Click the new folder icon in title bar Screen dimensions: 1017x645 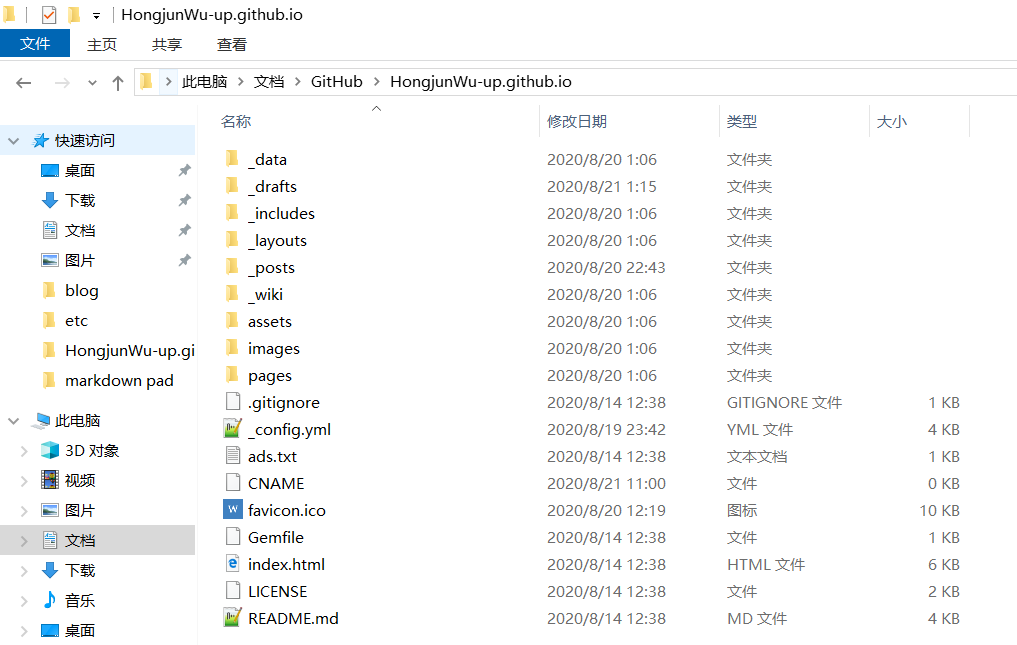[74, 14]
